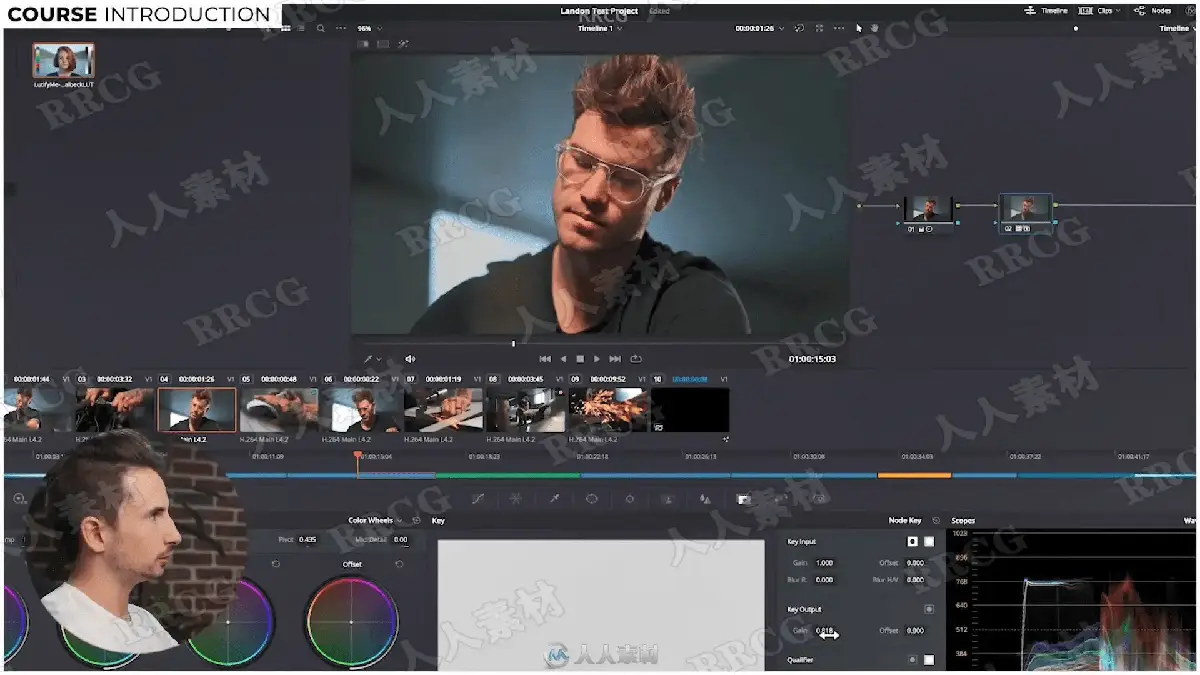Click the viewer scrub bar playhead
The width and height of the screenshot is (1200, 675).
513,344
